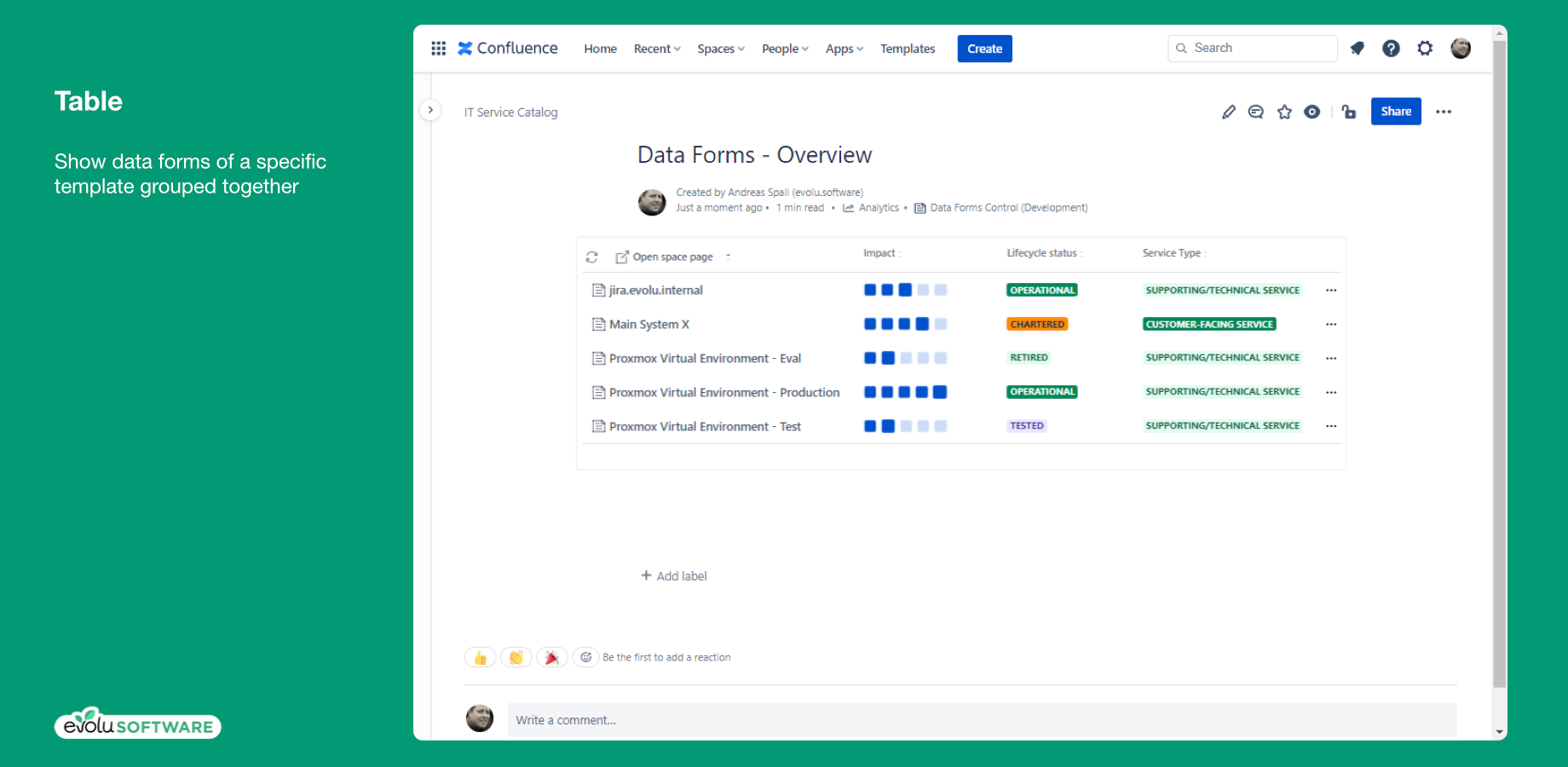Open jira.evolu.internal page link
The width and height of the screenshot is (1568, 767).
tap(648, 291)
